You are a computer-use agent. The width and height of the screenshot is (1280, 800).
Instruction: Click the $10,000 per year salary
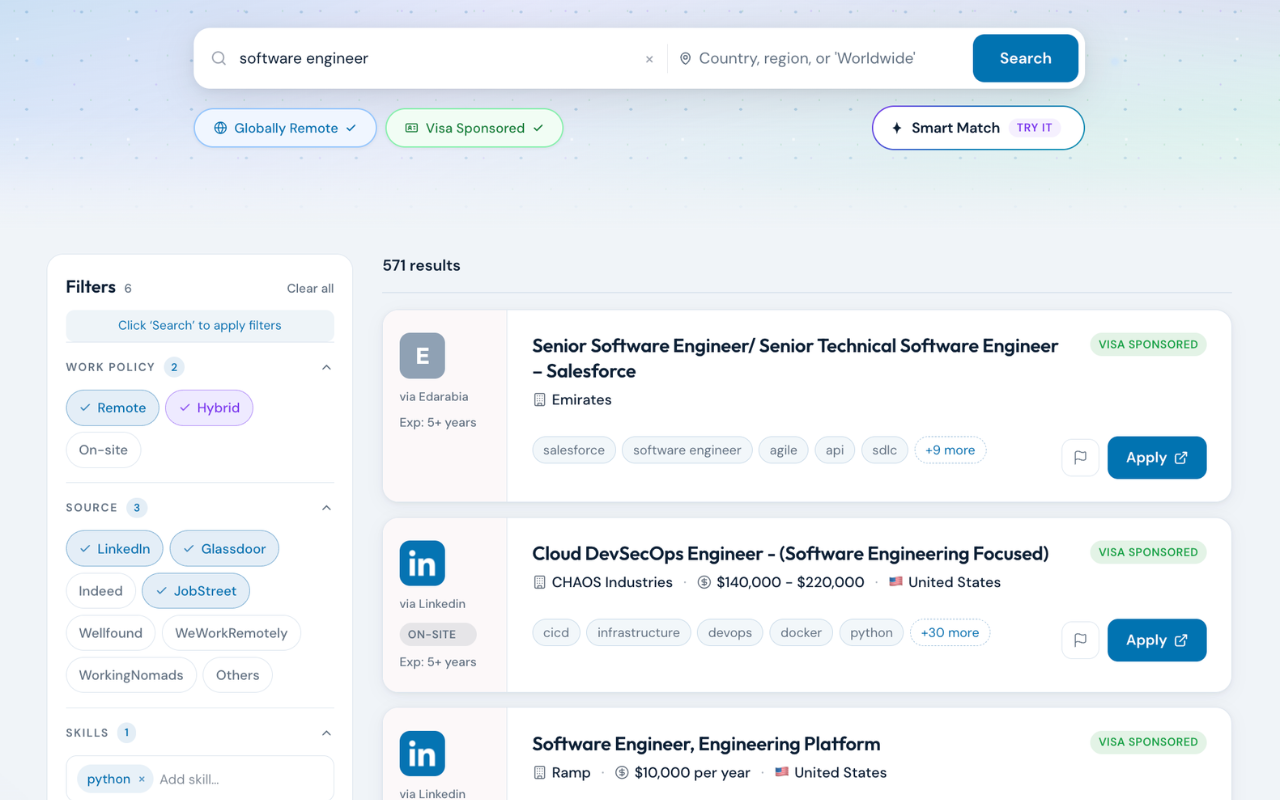[692, 772]
